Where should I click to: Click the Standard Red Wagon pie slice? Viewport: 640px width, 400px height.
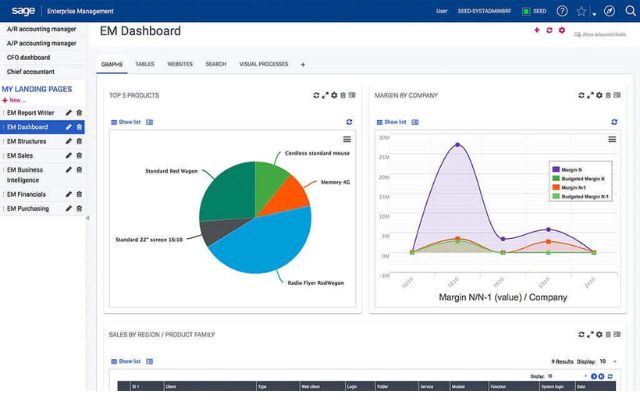point(229,192)
